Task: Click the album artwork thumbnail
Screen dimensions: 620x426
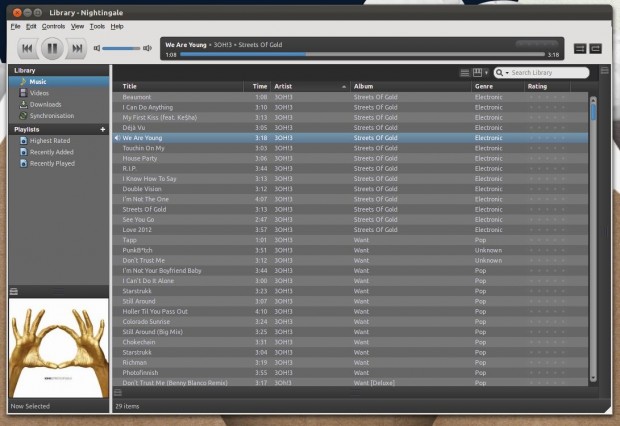Action: click(59, 348)
